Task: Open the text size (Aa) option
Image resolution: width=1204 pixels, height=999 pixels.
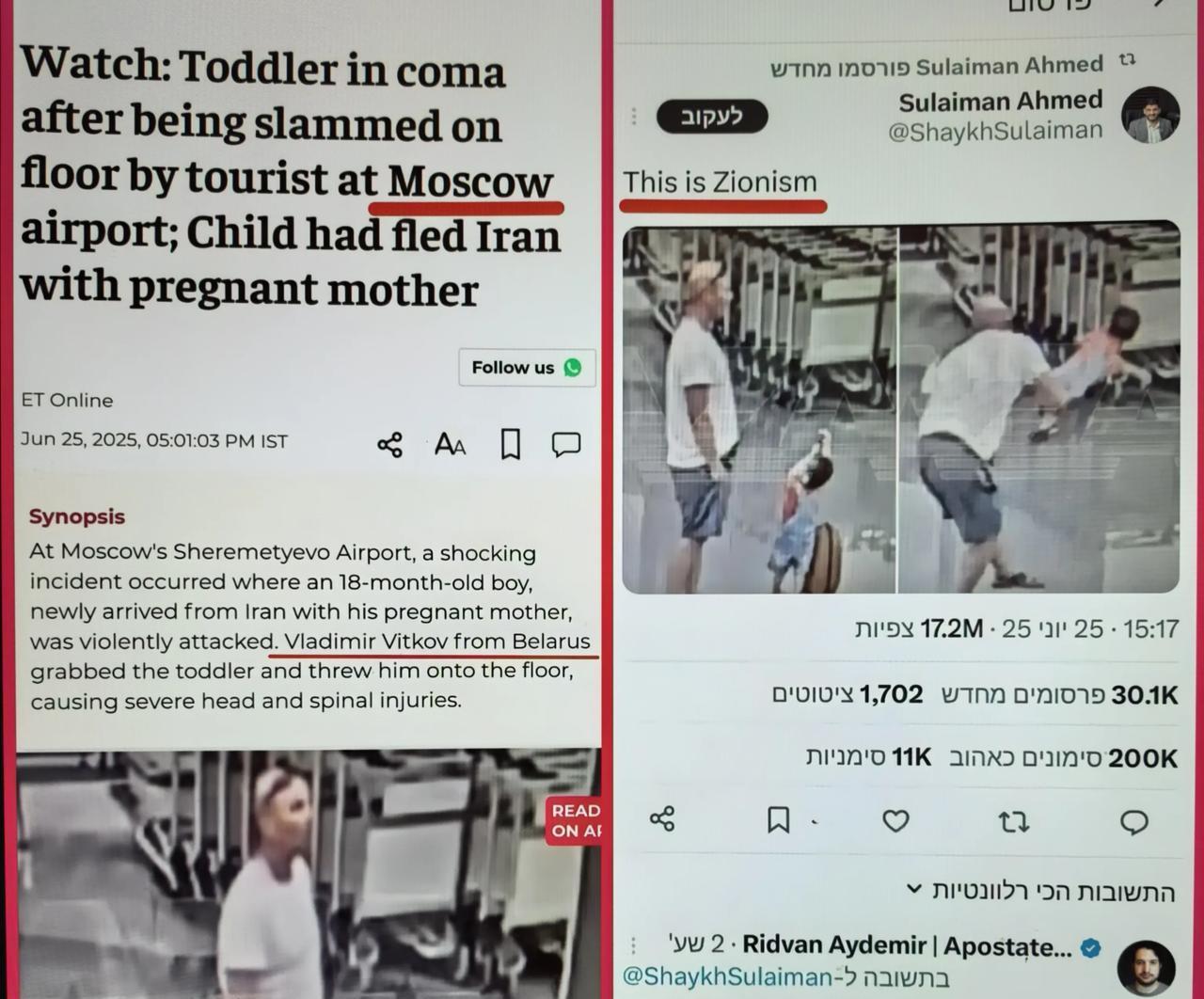Action: pyautogui.click(x=450, y=444)
